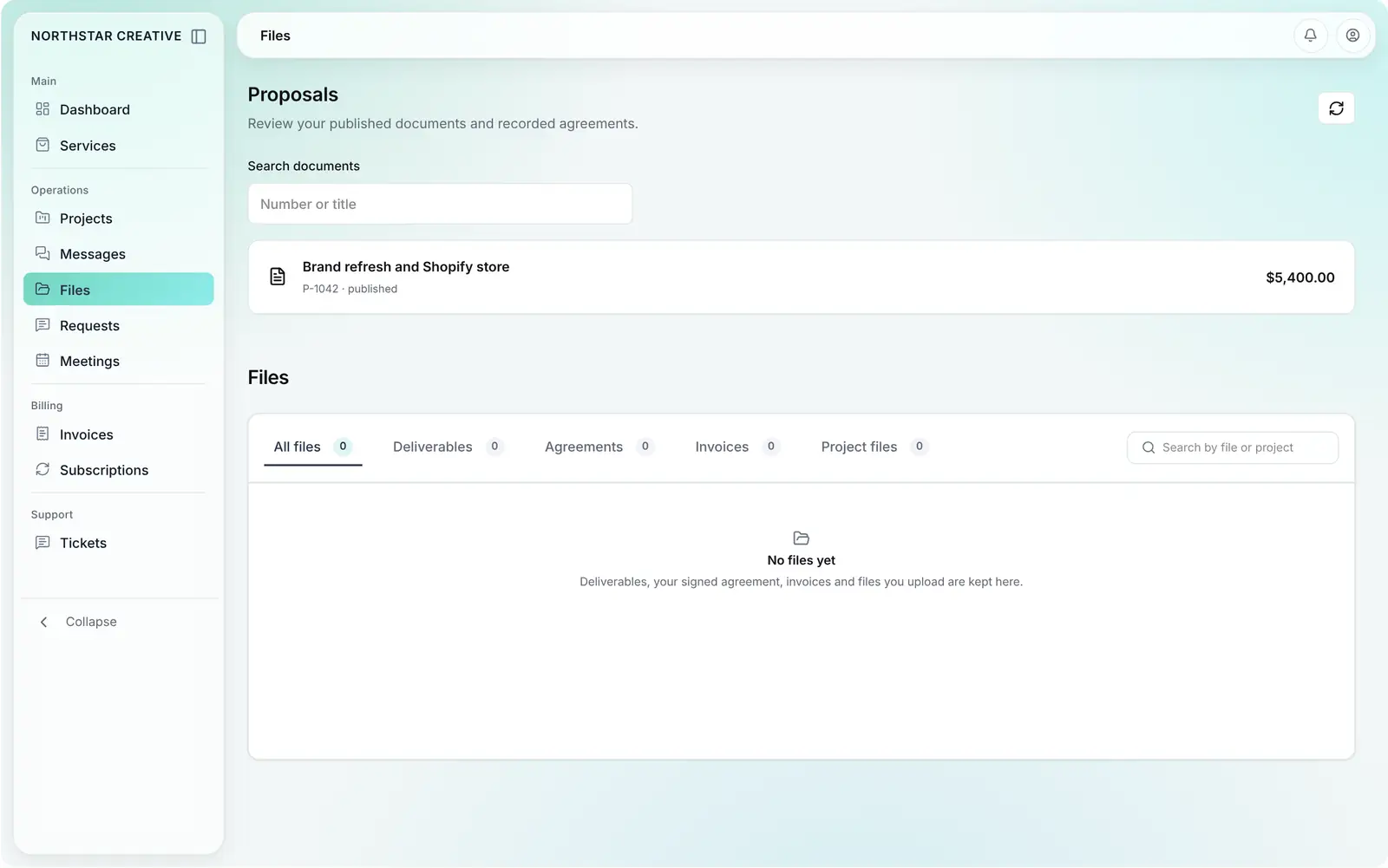The width and height of the screenshot is (1388, 868).
Task: Click the document icon on proposal P-1042
Action: pos(278,277)
